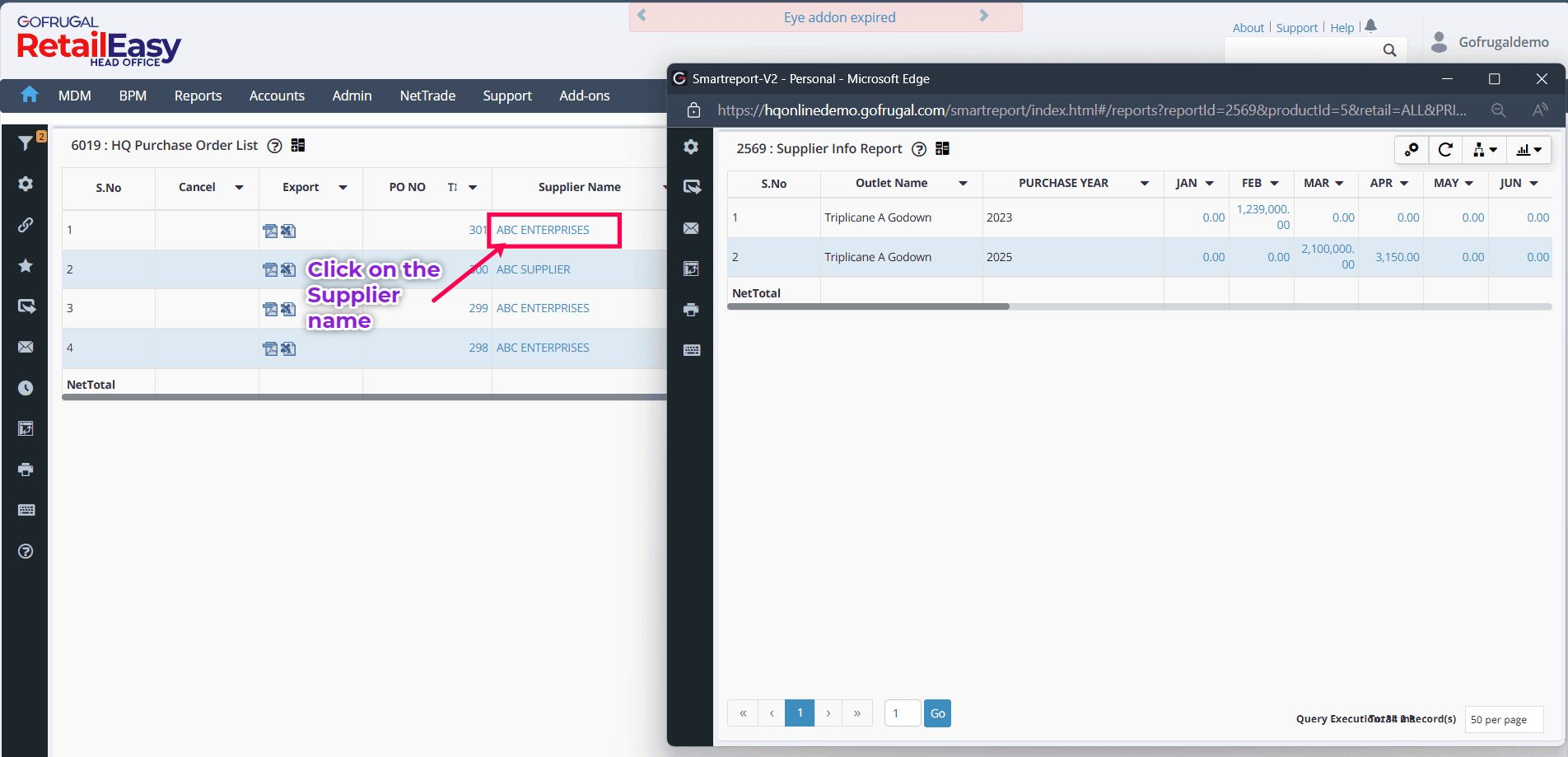Click the Gofrugaldemo user avatar icon
The image size is (1568, 757).
point(1440,42)
